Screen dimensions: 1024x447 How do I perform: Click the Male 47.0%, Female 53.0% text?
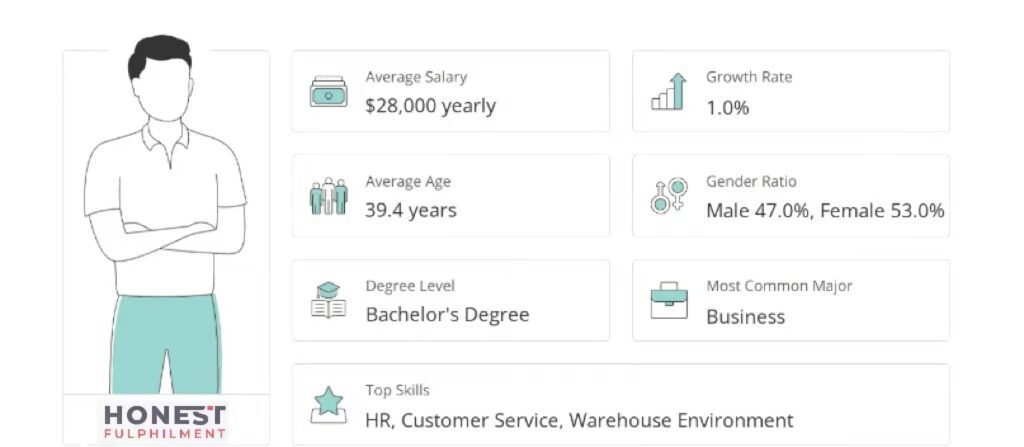click(x=825, y=210)
